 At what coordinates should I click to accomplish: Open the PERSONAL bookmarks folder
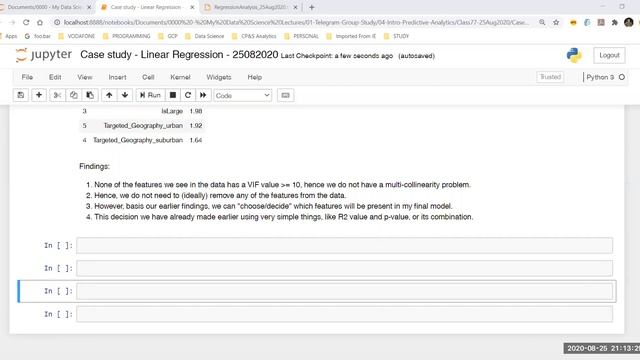coord(301,36)
